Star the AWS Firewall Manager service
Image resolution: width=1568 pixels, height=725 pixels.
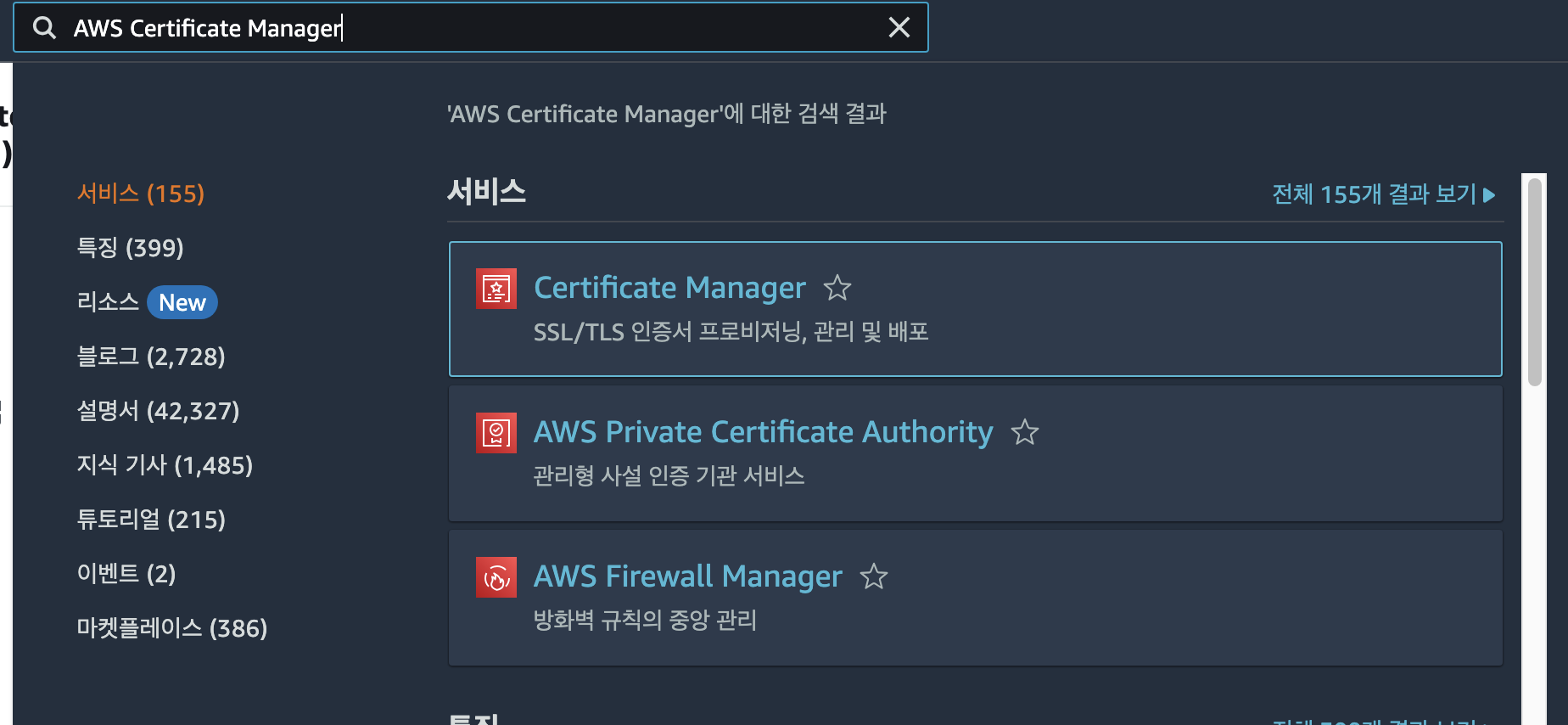(x=874, y=576)
